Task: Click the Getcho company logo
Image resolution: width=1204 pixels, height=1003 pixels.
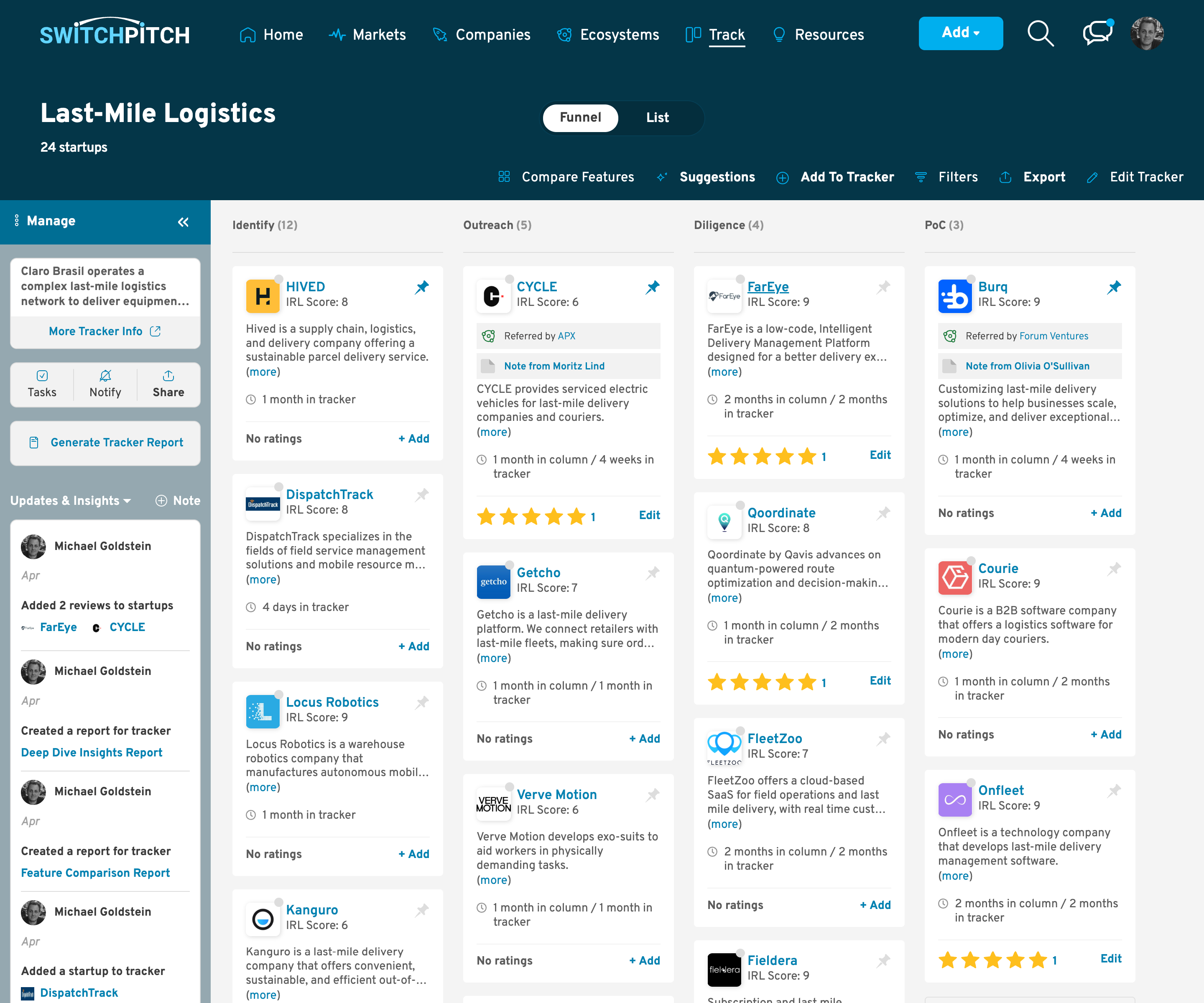Action: click(493, 582)
